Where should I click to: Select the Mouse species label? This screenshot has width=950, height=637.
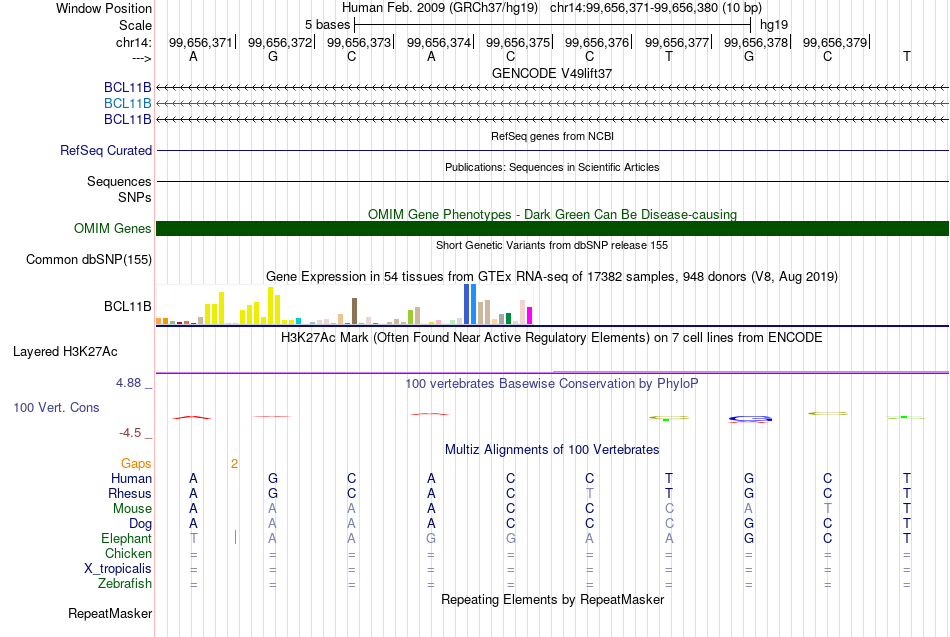tap(132, 509)
